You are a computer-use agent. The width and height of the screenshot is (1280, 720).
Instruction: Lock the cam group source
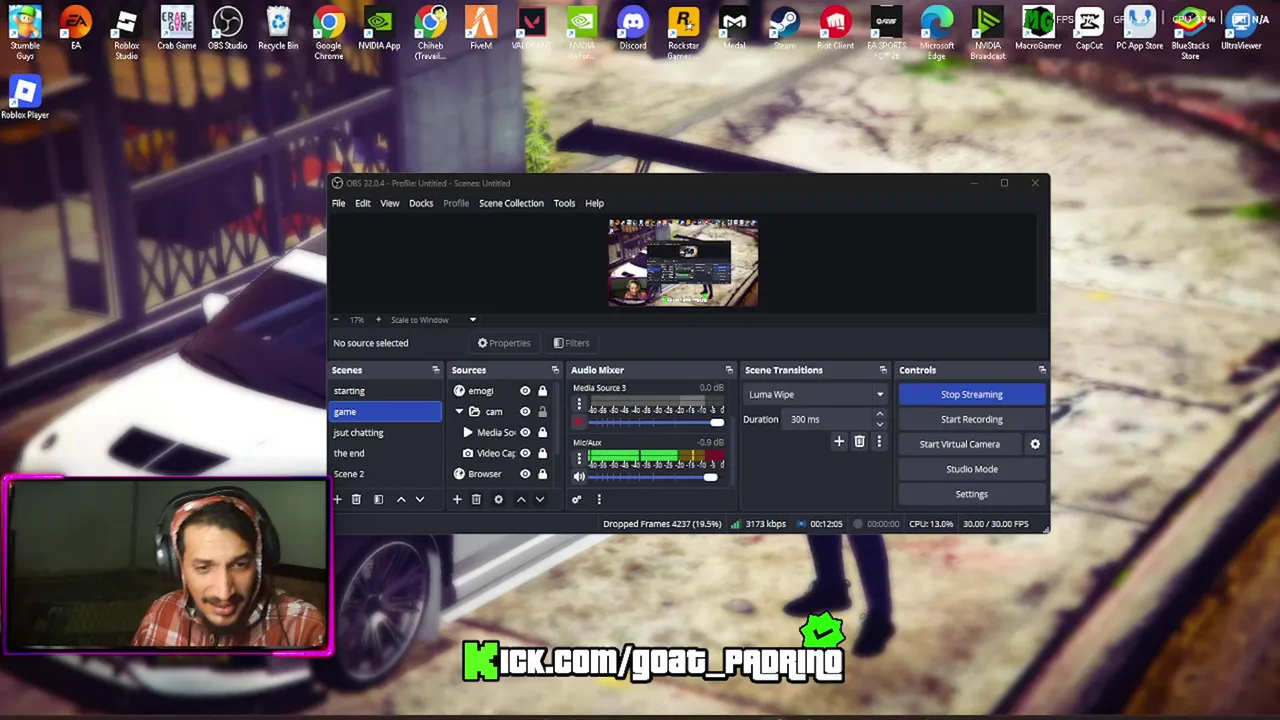[542, 412]
